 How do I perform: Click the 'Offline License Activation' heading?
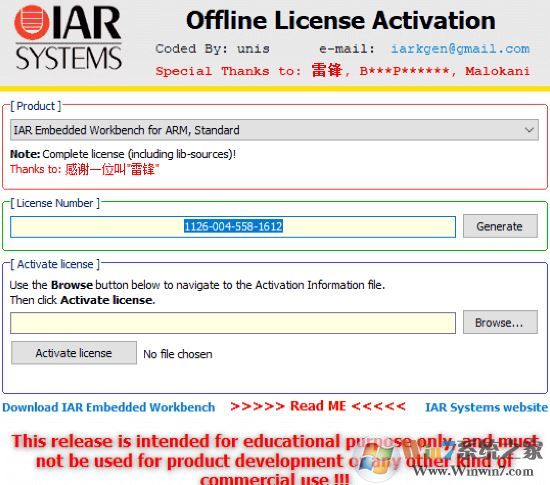(341, 20)
